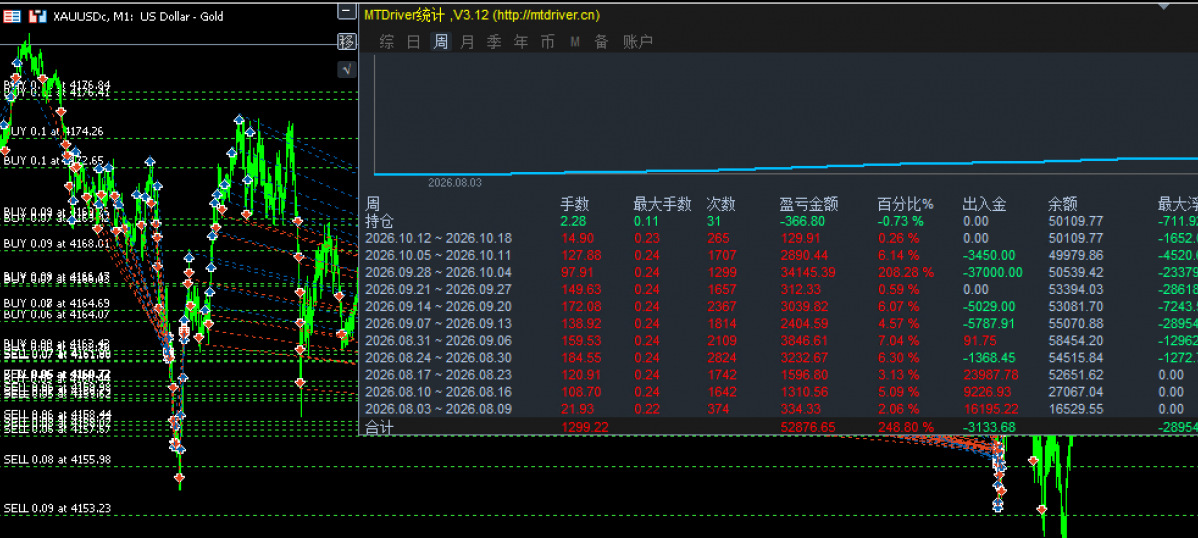The height and width of the screenshot is (538, 1198).
Task: Select the 持仓 open positions row
Action: (778, 222)
